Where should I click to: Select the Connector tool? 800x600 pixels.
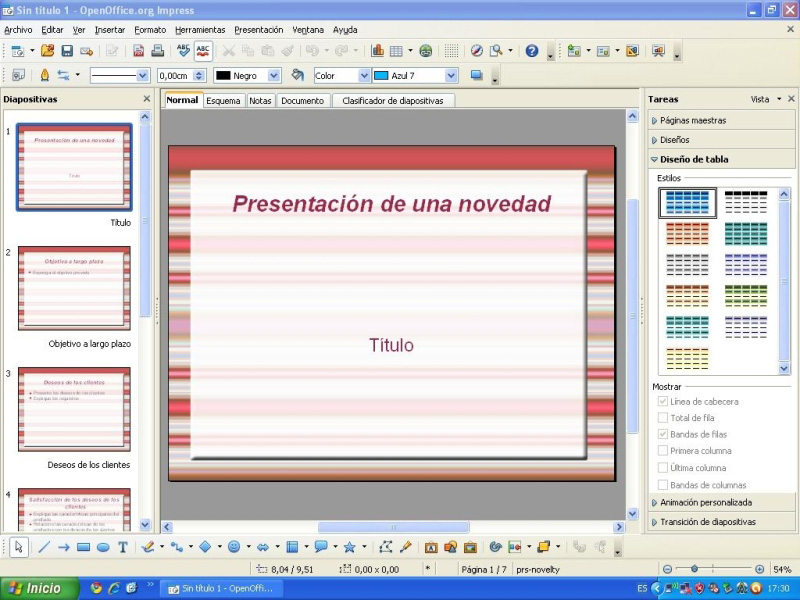coord(178,547)
